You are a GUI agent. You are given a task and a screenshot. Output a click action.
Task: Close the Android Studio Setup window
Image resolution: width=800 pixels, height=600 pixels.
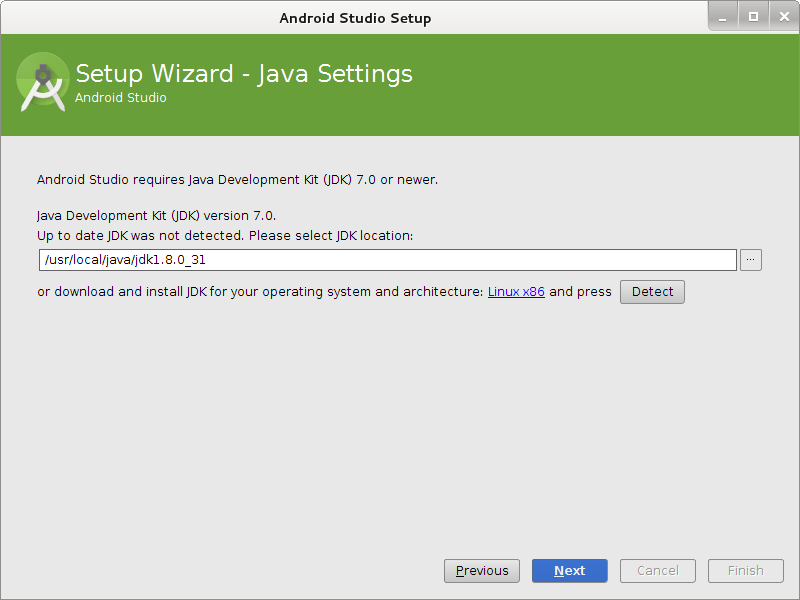784,17
